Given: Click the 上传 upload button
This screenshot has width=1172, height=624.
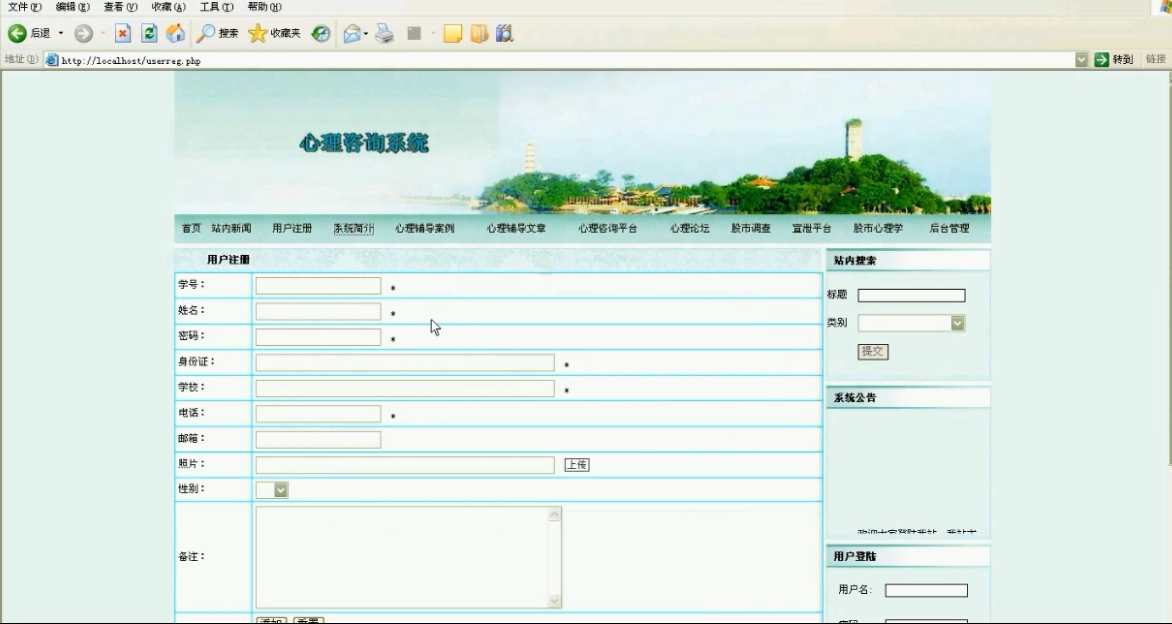Looking at the screenshot, I should [577, 465].
